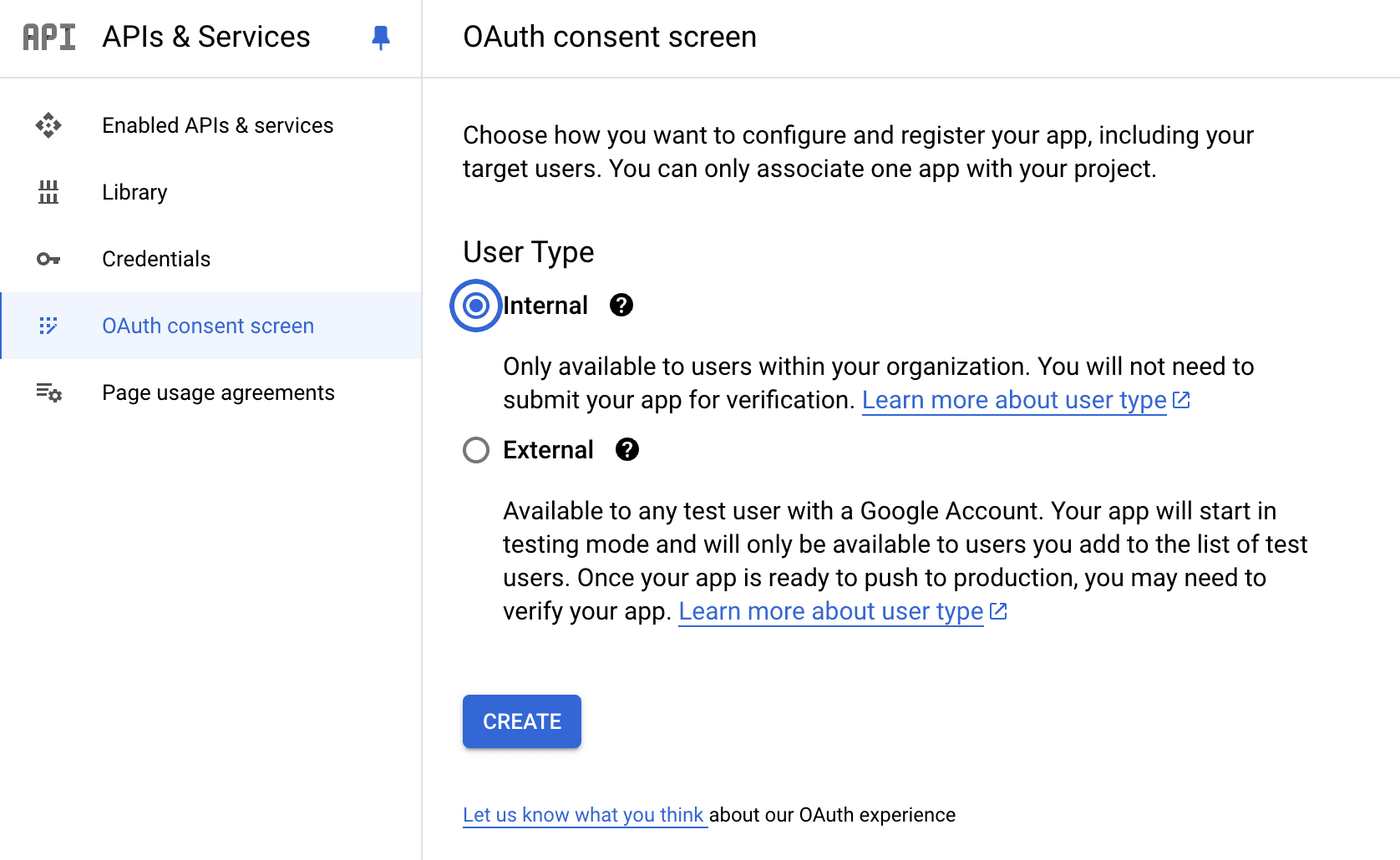This screenshot has height=860, width=1400.
Task: Click the OAuth consent screen icon
Action: tap(49, 326)
